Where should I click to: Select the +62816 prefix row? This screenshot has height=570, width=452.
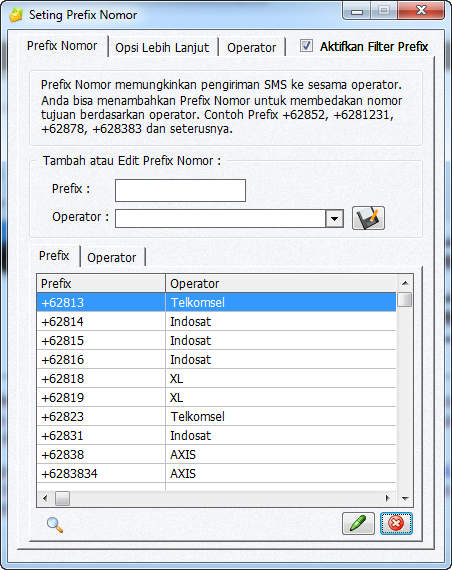click(216, 359)
